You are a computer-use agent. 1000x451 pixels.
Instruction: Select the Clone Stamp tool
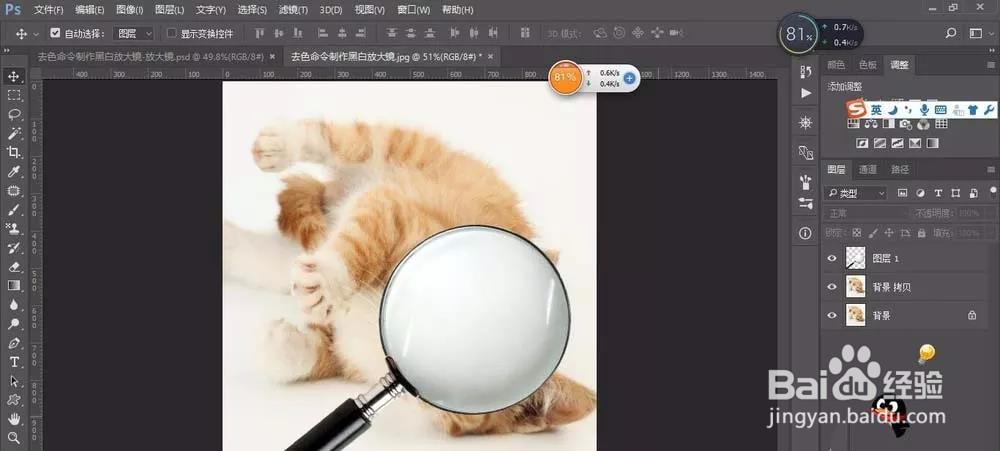click(13, 228)
